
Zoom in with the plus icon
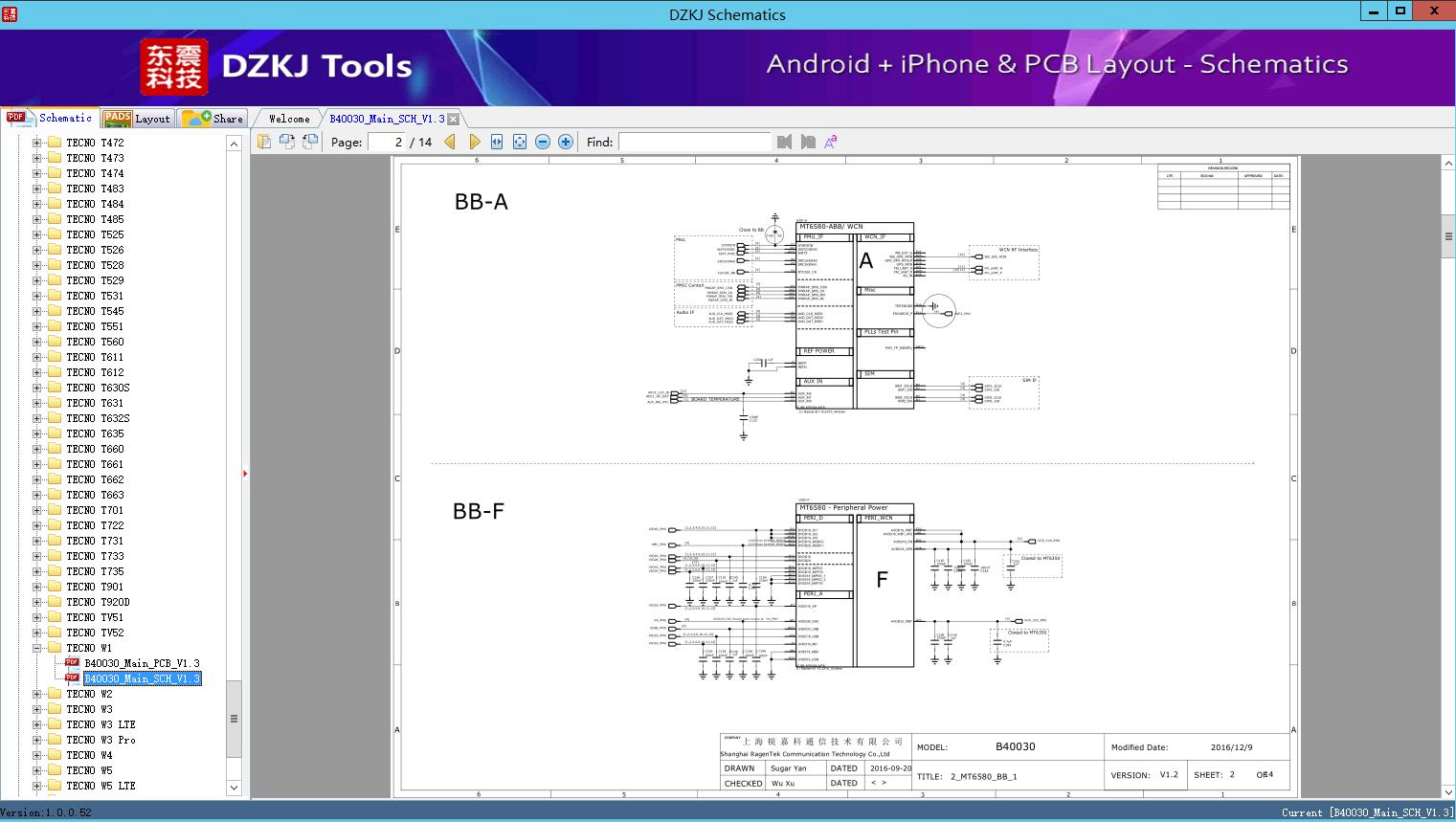[566, 142]
